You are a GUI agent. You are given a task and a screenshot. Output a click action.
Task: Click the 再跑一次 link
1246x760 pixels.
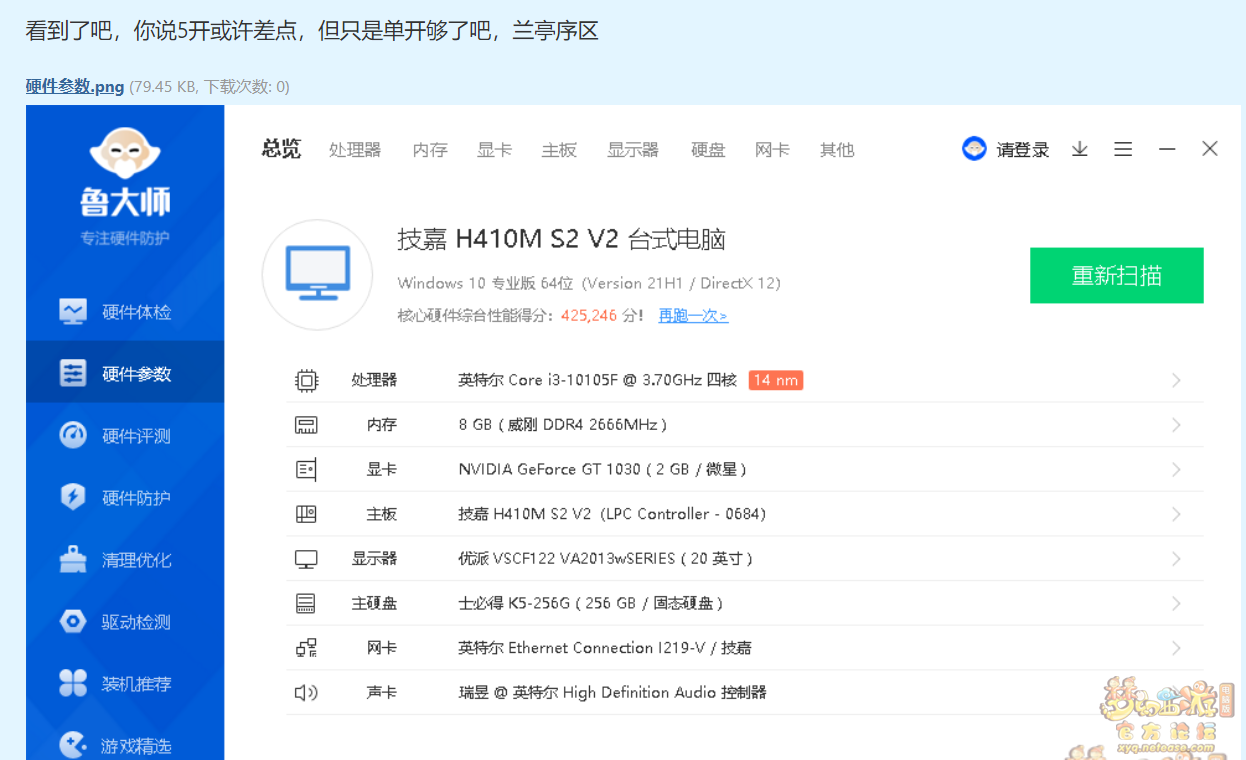[693, 316]
